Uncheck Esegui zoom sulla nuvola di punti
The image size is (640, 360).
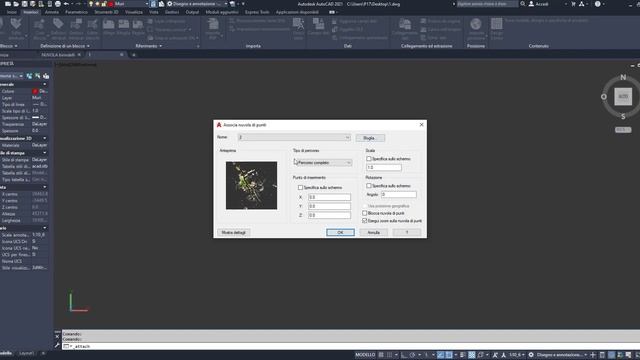364,220
